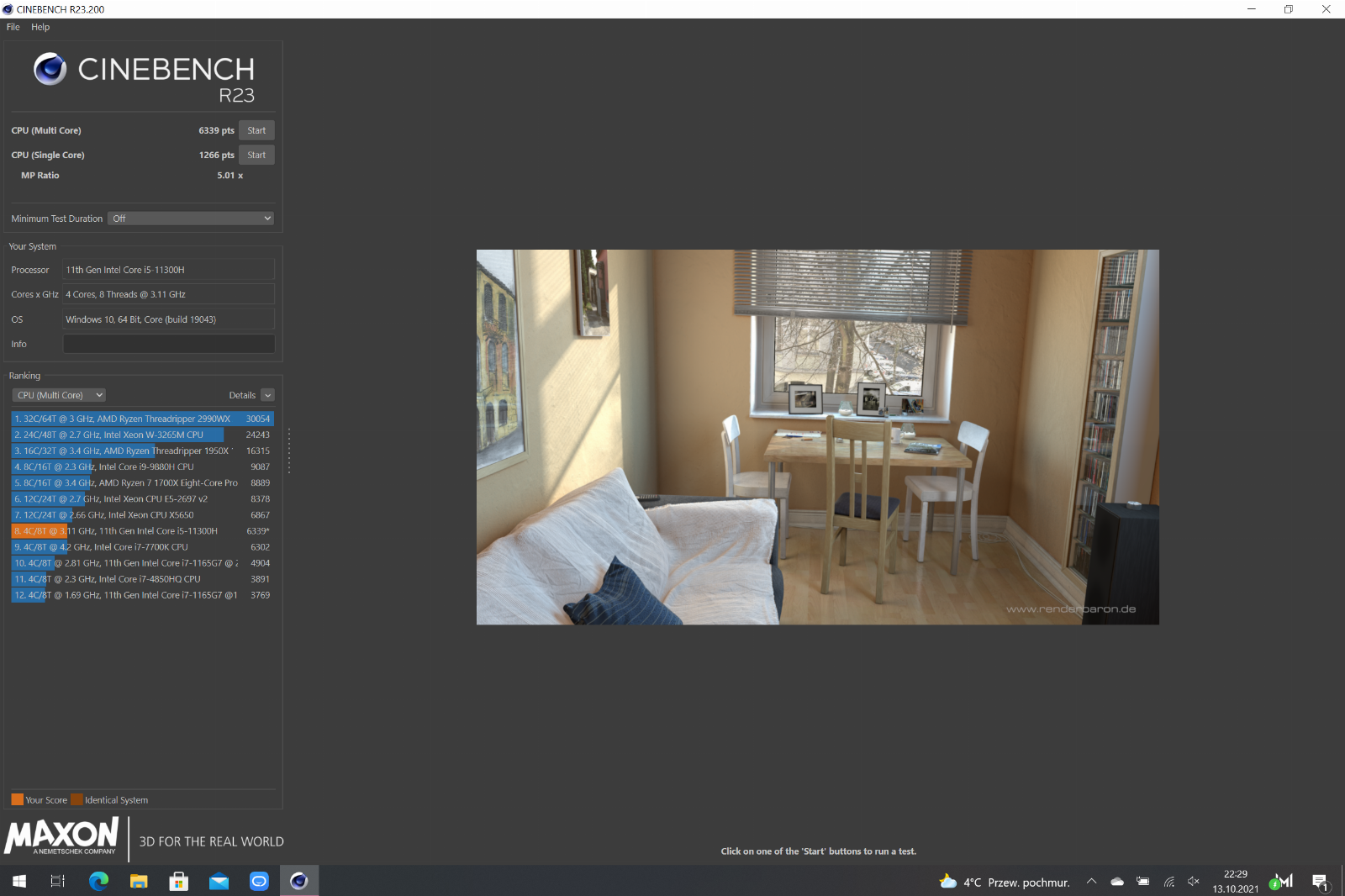Click the Cores x GHz value field
This screenshot has height=896, width=1345.
click(169, 294)
